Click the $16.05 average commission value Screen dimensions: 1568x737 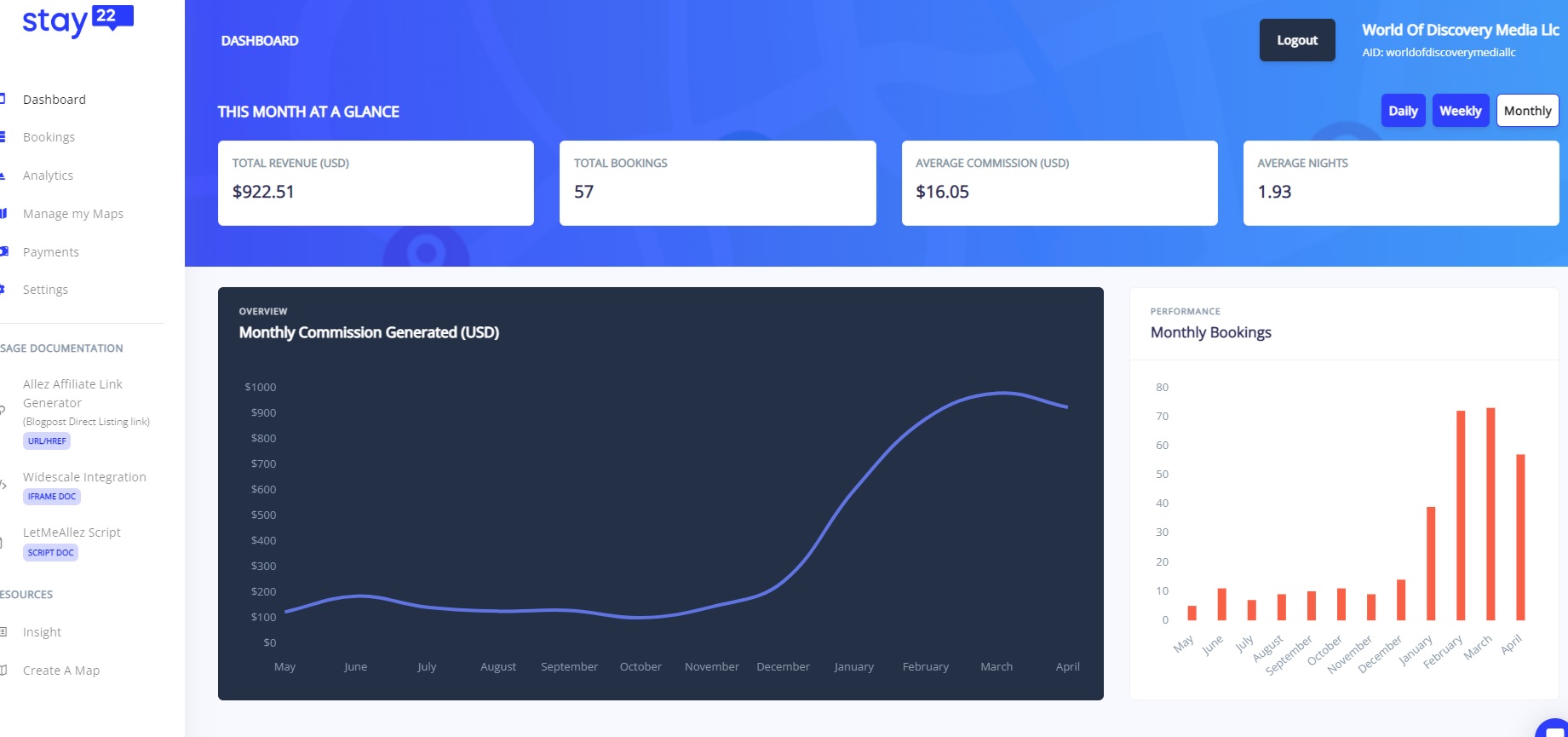pos(942,192)
